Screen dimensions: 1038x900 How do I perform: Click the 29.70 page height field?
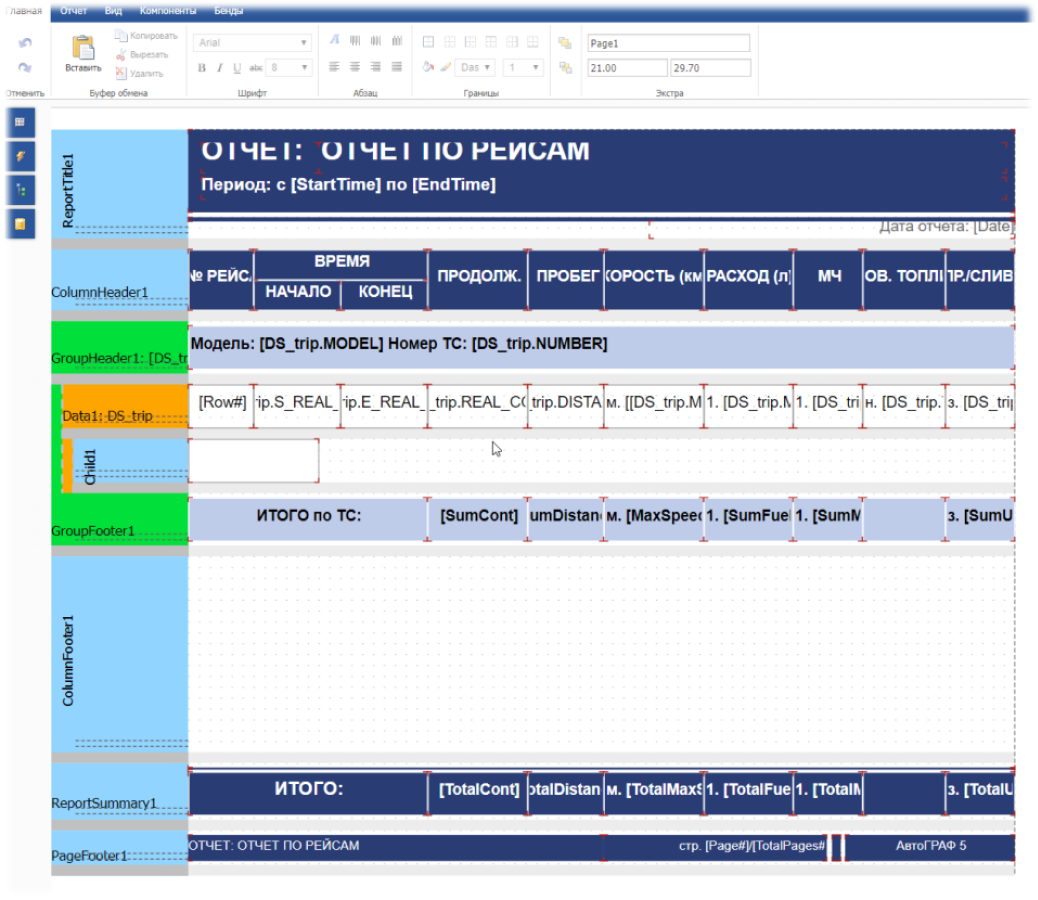pyautogui.click(x=710, y=68)
